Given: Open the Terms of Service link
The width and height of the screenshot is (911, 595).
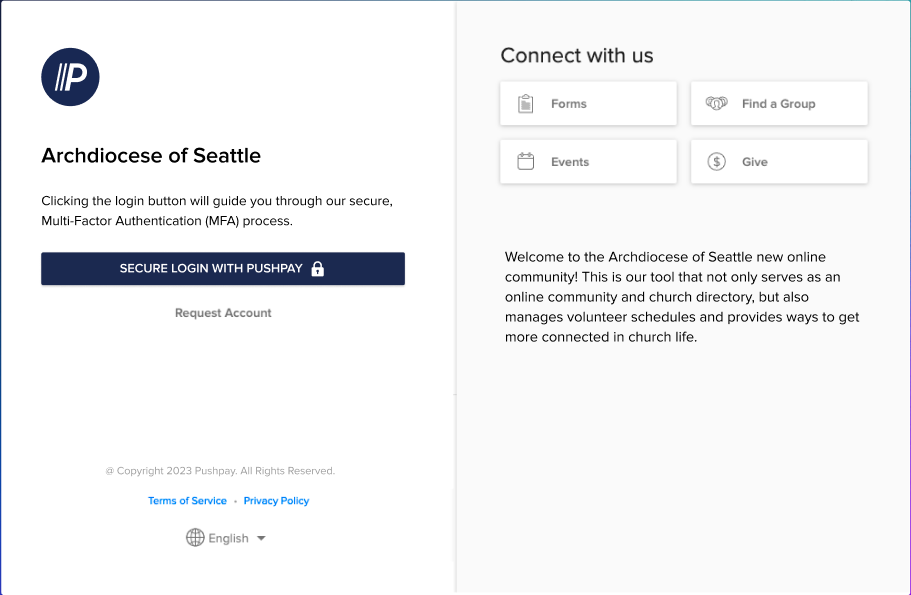Looking at the screenshot, I should [x=187, y=501].
